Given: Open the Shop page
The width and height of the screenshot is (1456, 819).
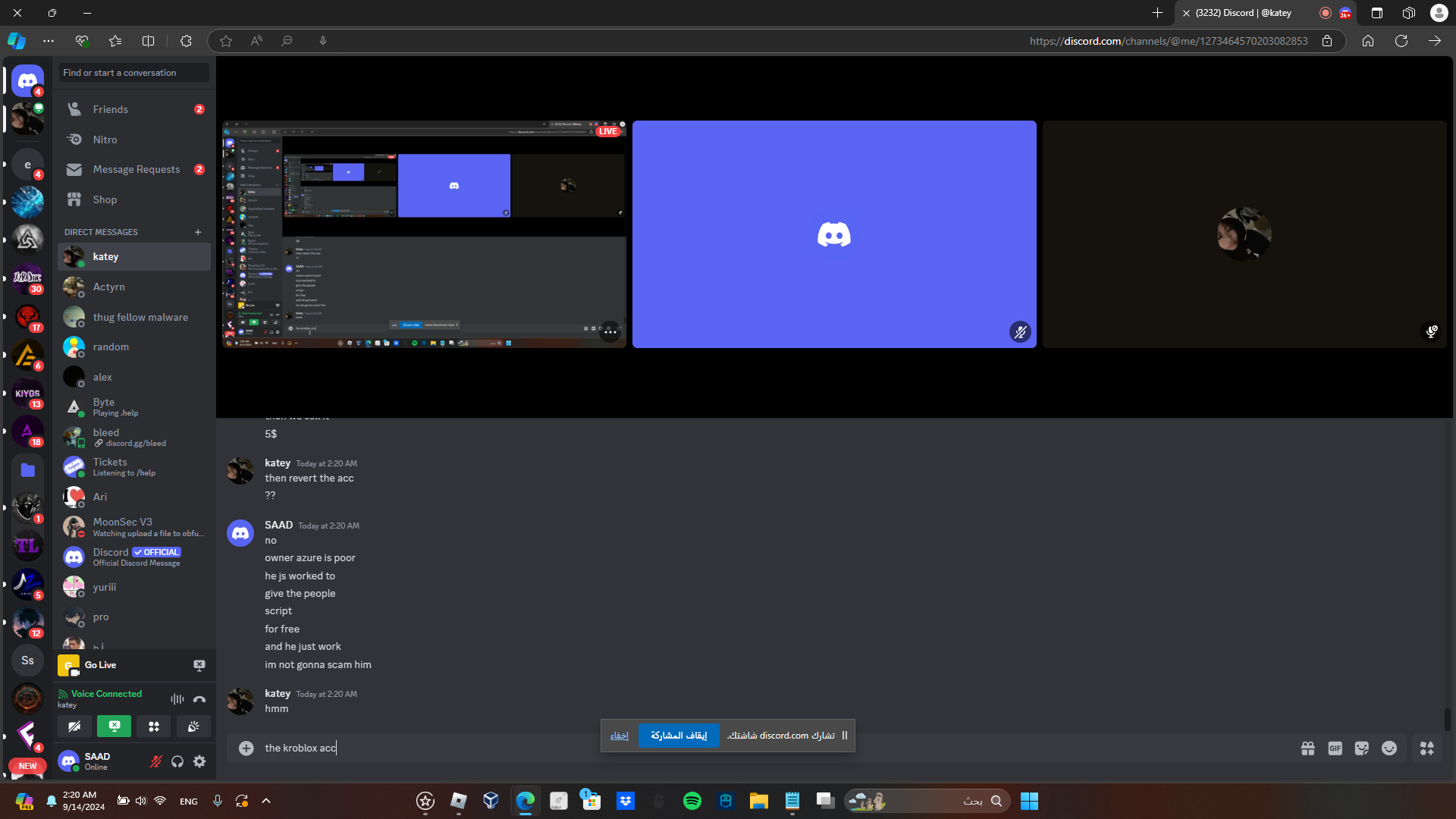Looking at the screenshot, I should (x=134, y=199).
